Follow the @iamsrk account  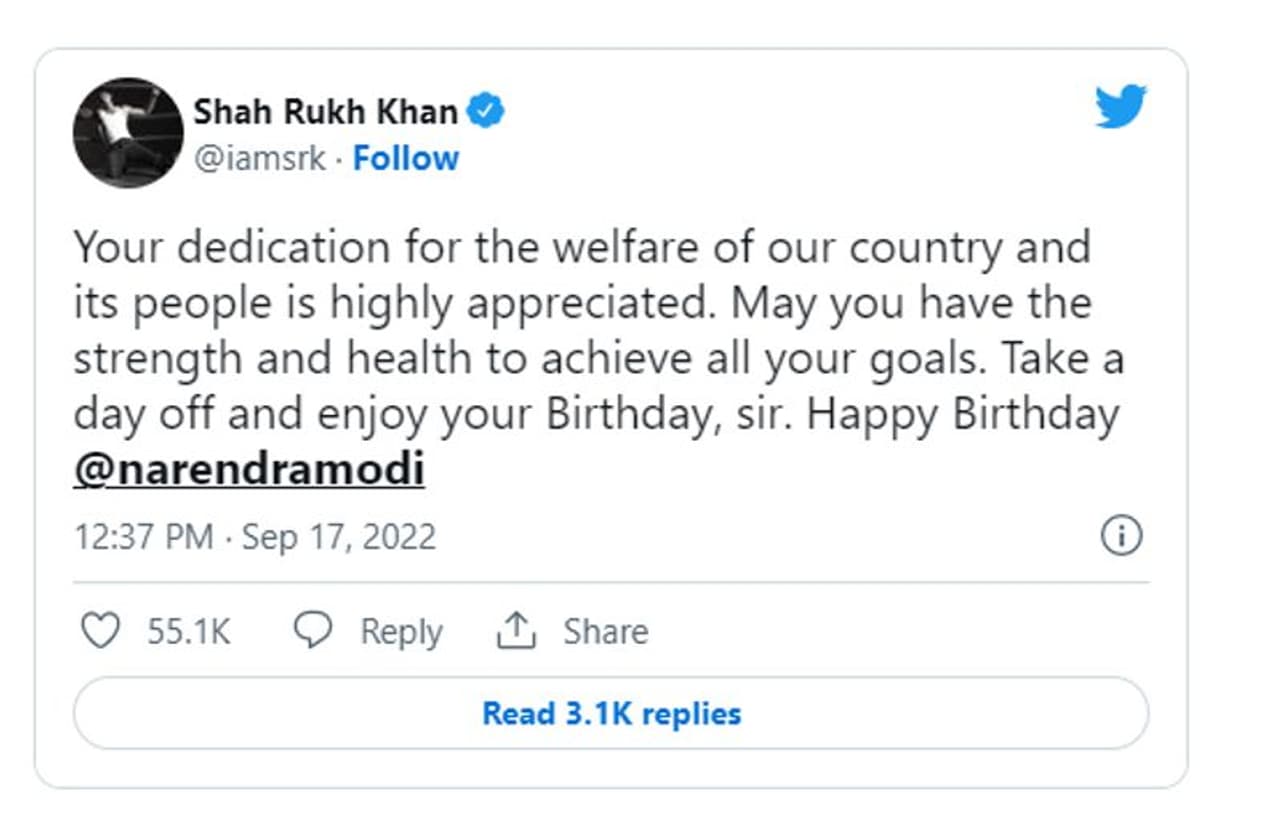(x=406, y=158)
